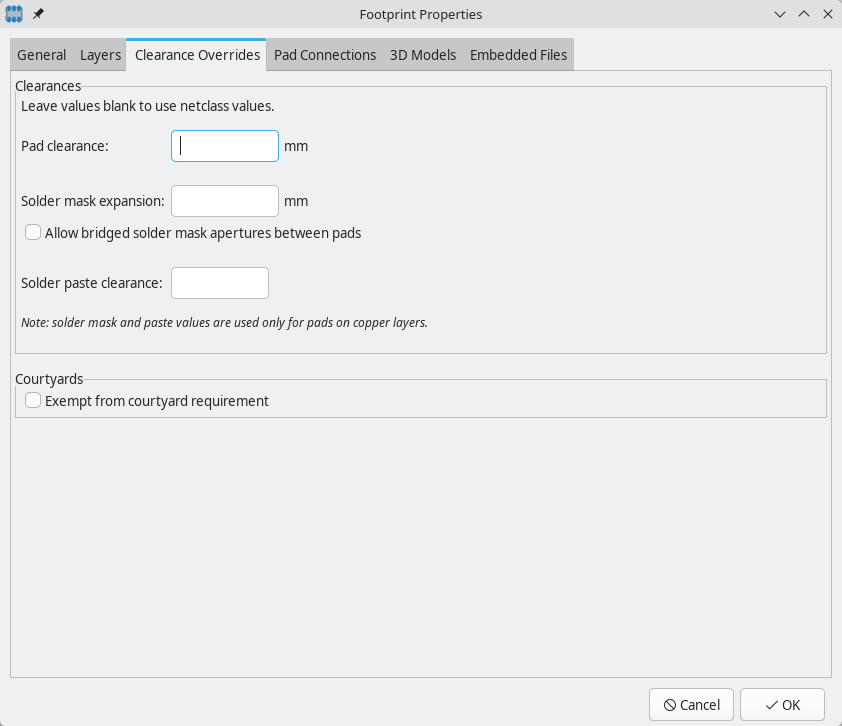Open the Layers tab
This screenshot has width=842, height=726.
coord(99,54)
